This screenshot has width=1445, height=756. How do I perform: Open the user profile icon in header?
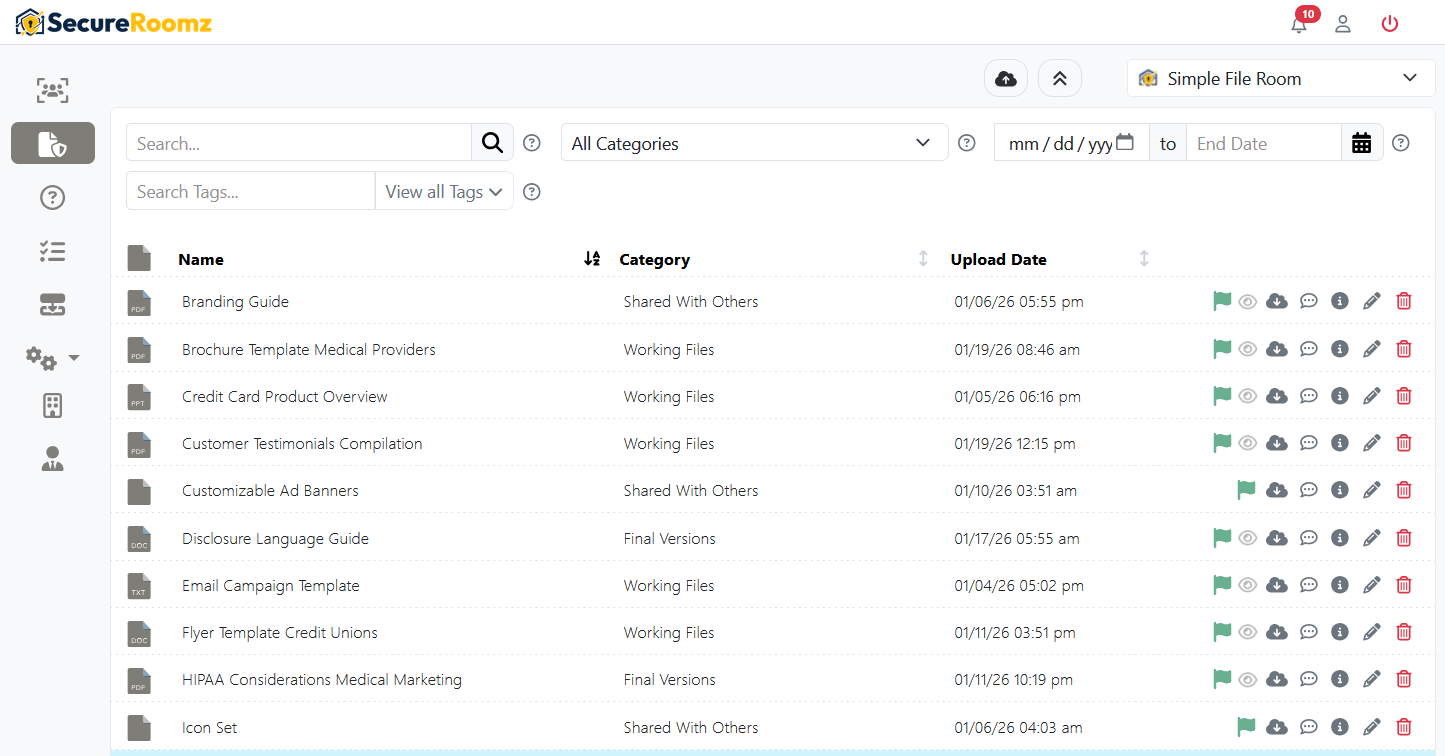click(x=1343, y=24)
